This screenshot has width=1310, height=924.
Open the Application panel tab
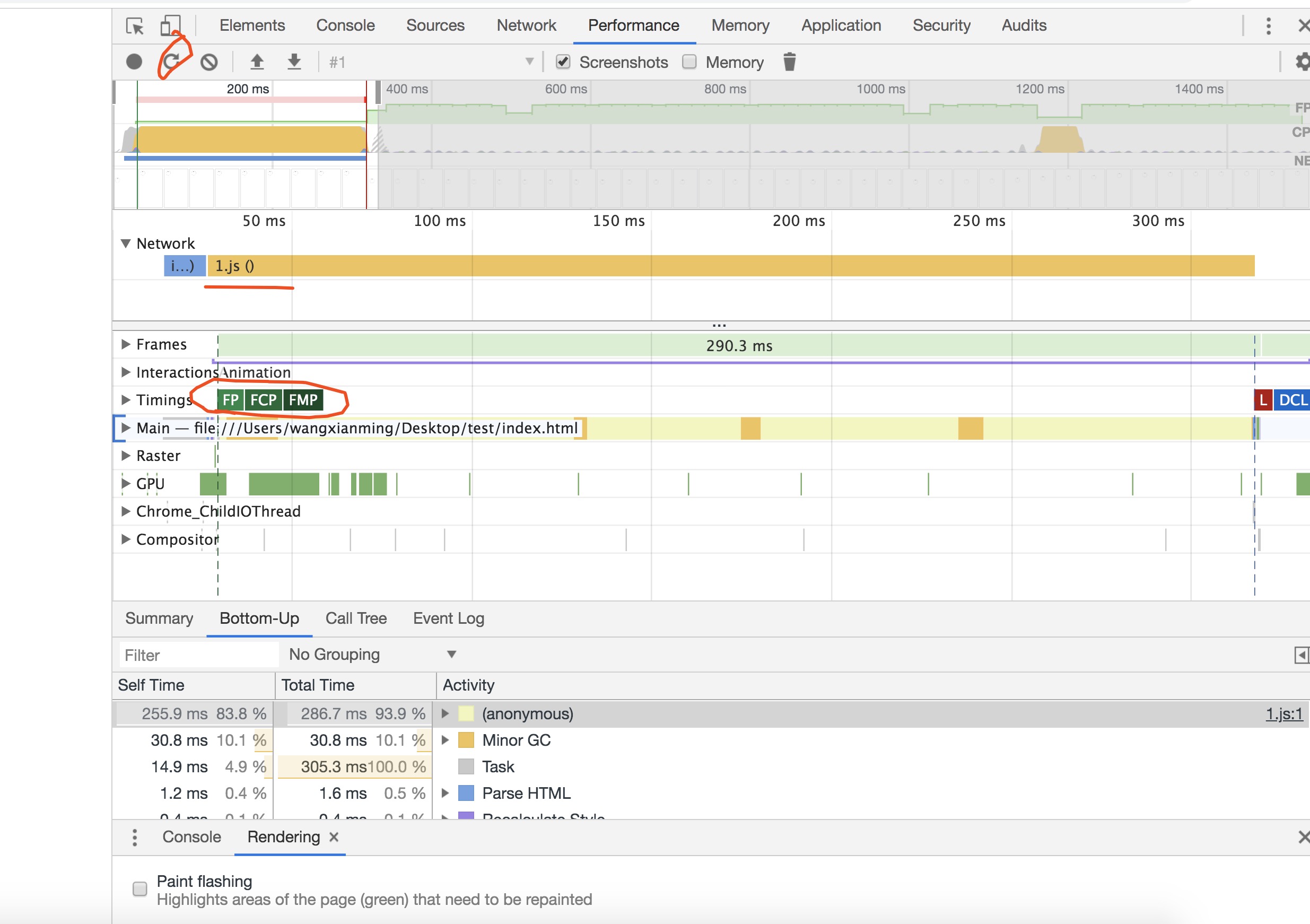pos(841,25)
